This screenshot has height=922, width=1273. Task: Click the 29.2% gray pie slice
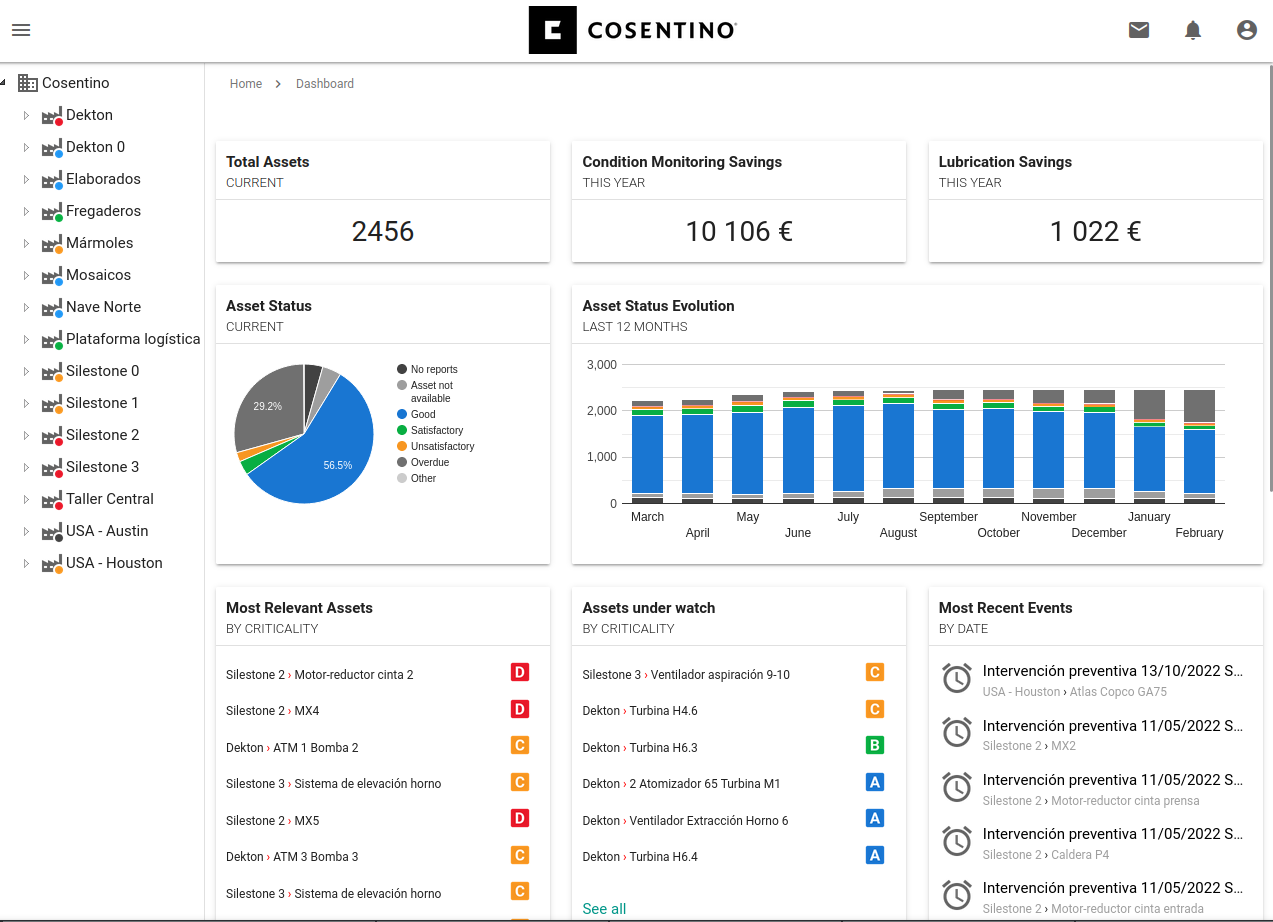click(x=267, y=406)
